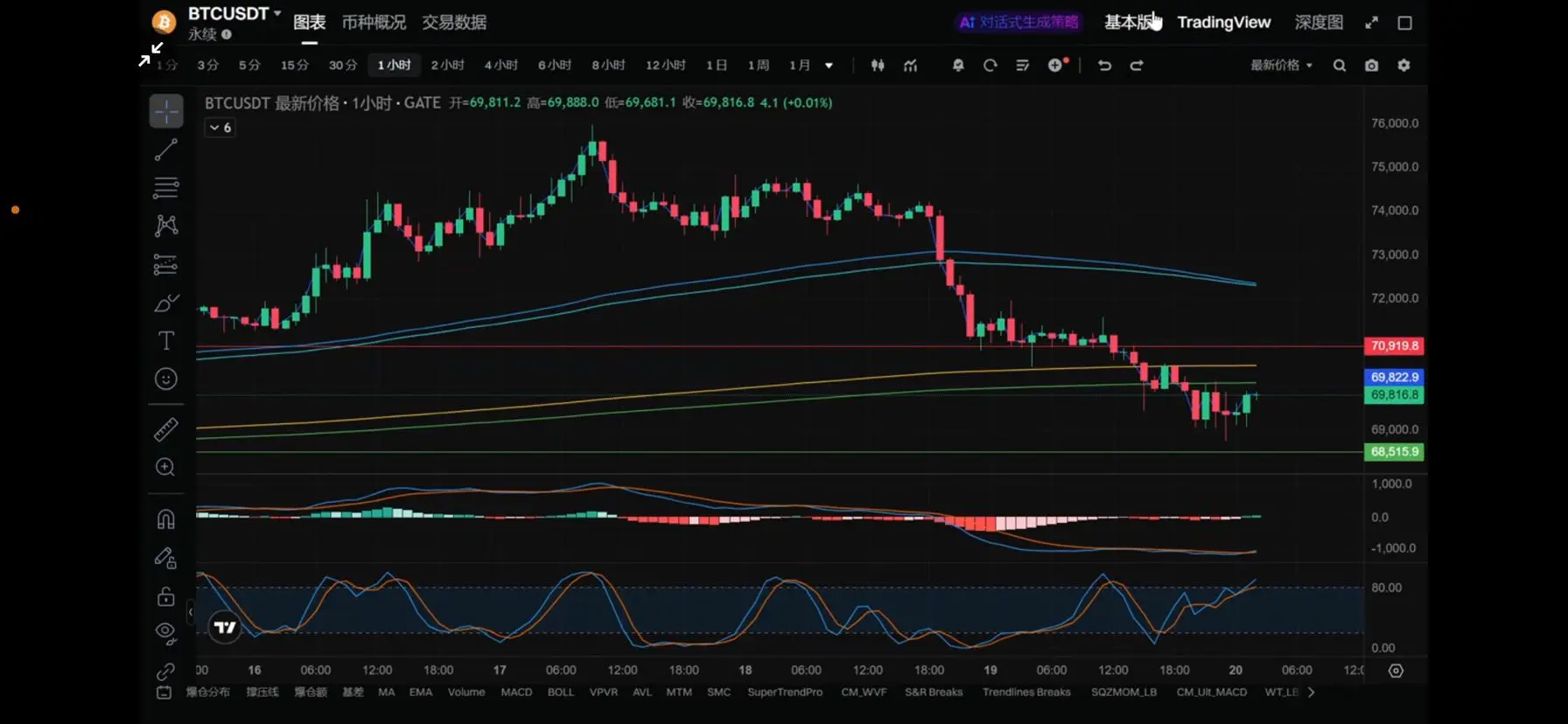Viewport: 1568px width, 724px height.
Task: Click the green 68,515.9 price label
Action: click(x=1395, y=452)
